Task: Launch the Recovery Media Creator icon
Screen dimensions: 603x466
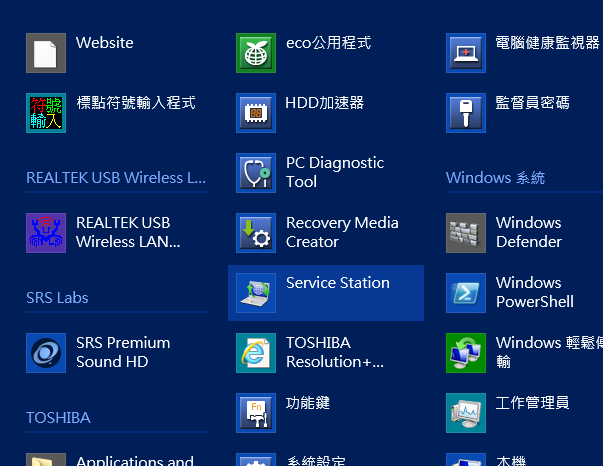Action: [x=256, y=233]
